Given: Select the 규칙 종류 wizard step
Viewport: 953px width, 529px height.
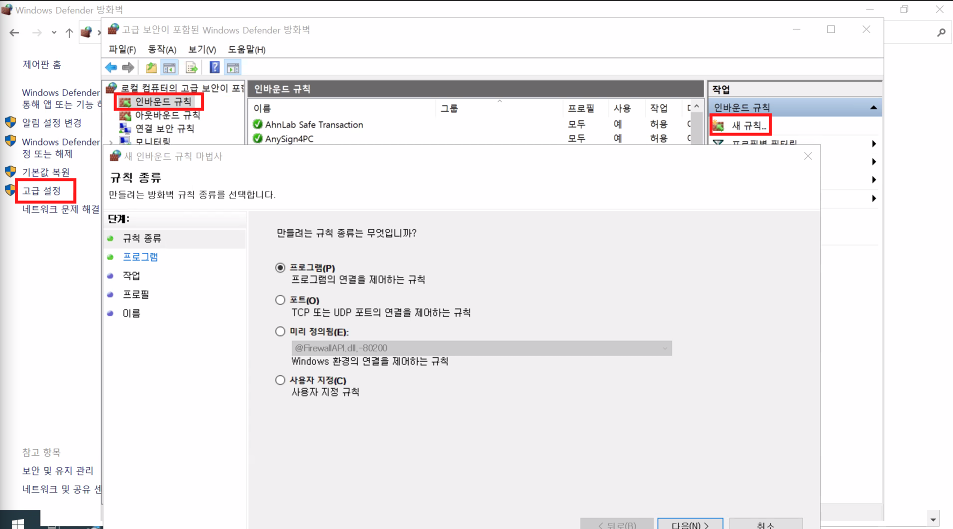Looking at the screenshot, I should 142,238.
